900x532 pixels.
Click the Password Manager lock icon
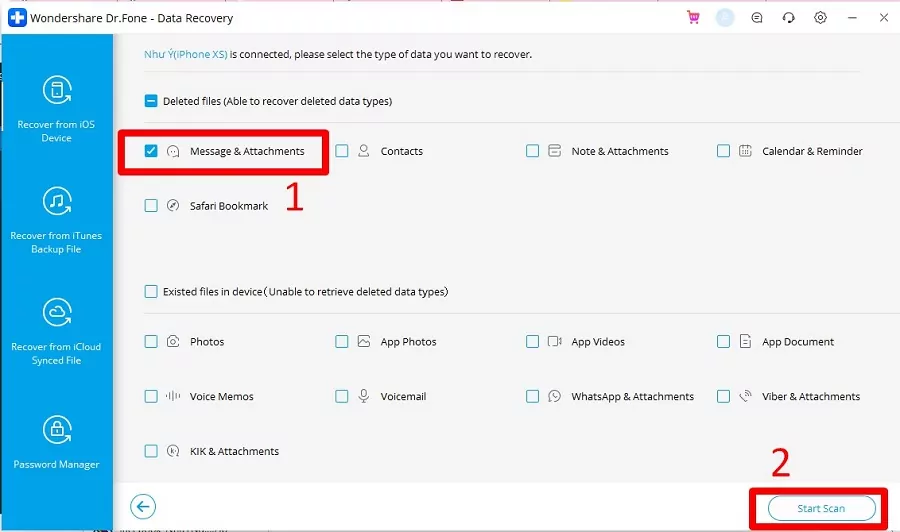(x=57, y=430)
